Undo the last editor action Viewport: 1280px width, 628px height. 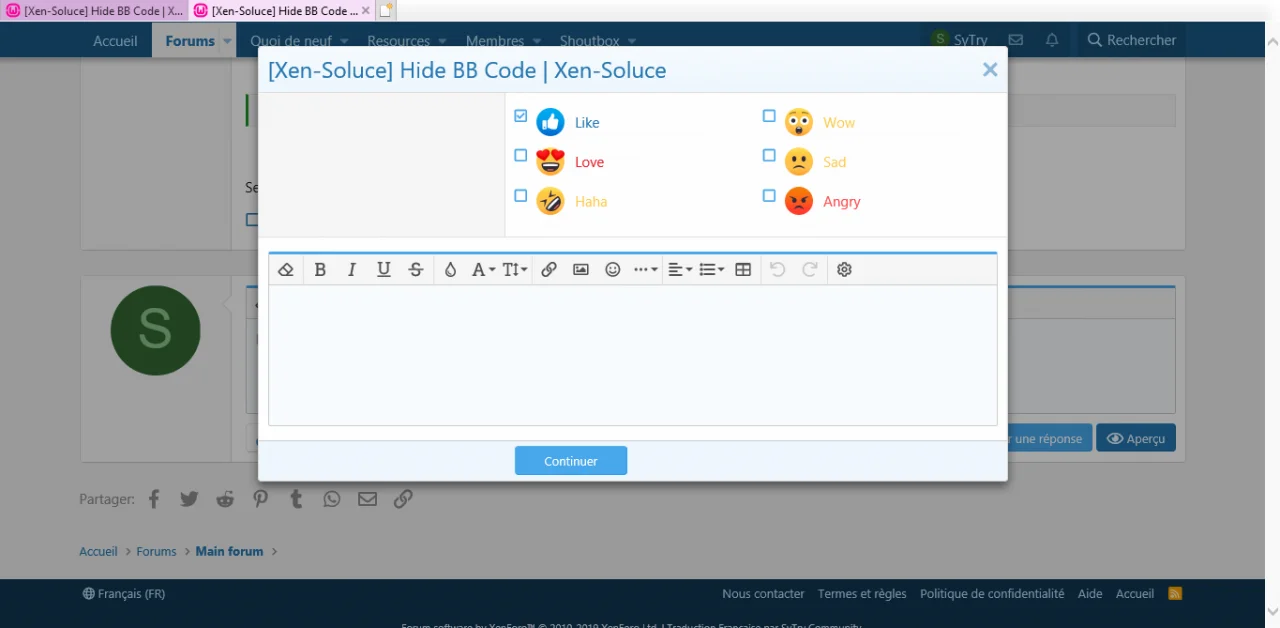coord(777,269)
